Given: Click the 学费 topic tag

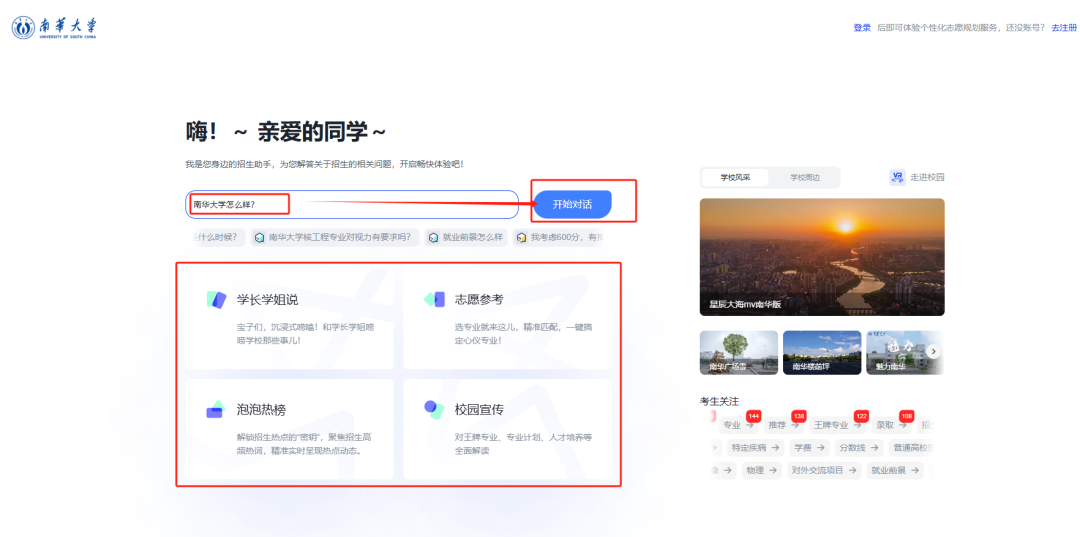Looking at the screenshot, I should pyautogui.click(x=809, y=448).
